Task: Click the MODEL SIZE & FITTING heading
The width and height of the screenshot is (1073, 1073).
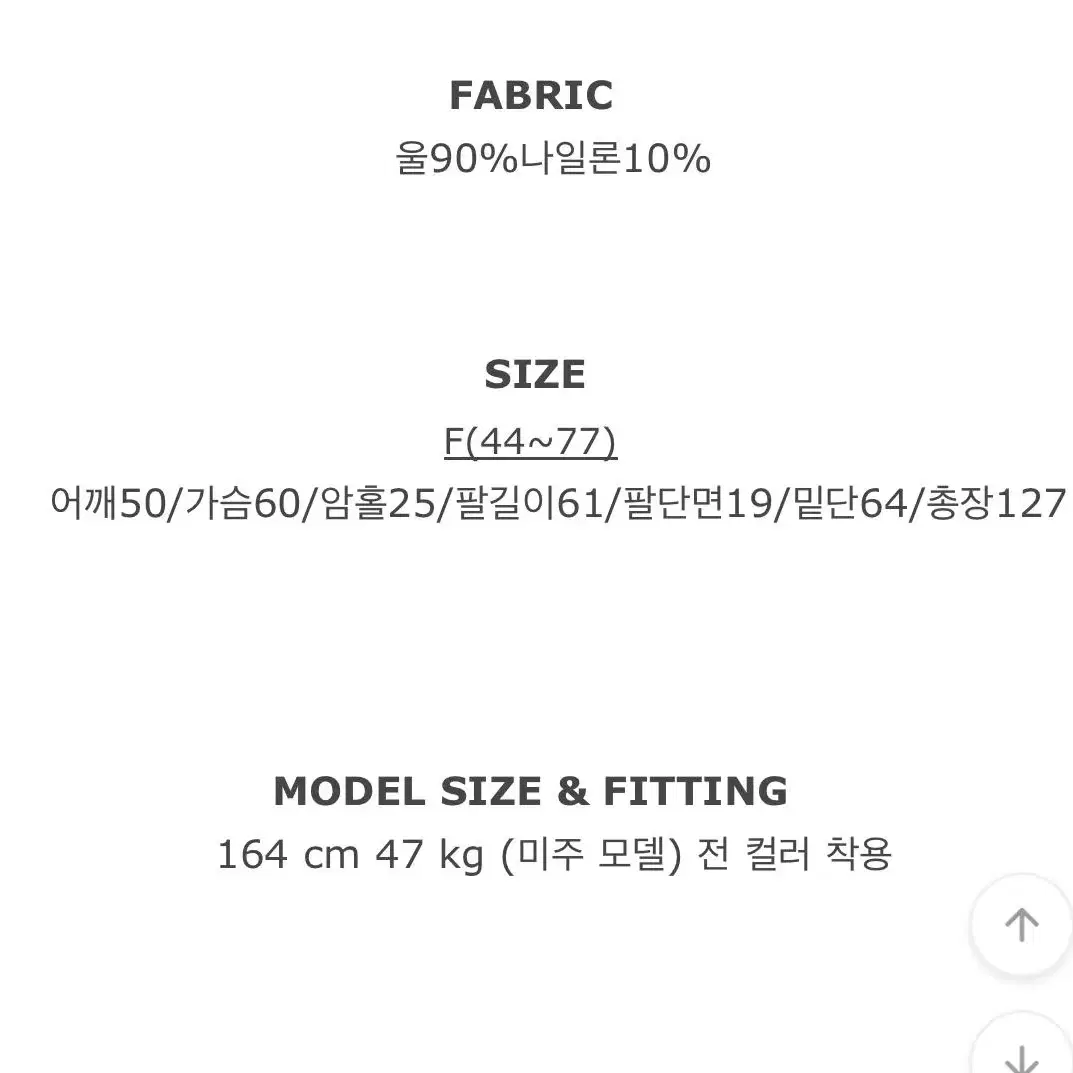Action: tap(530, 791)
